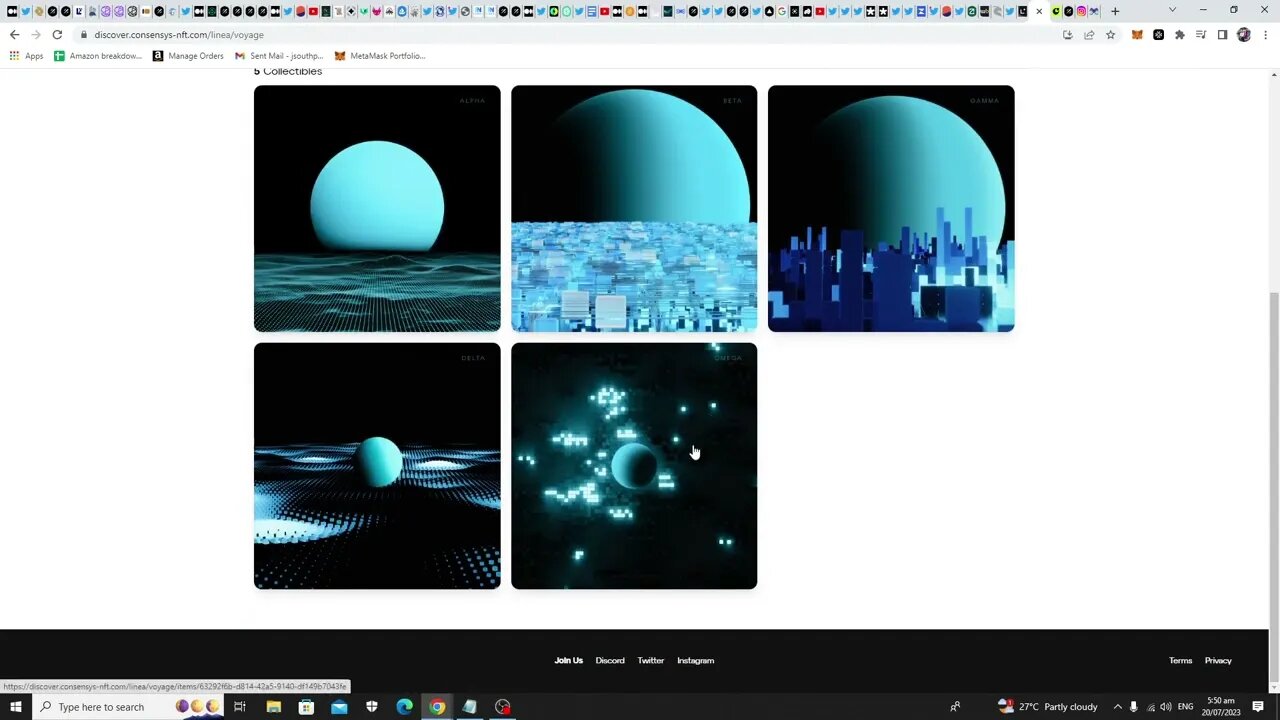Click the microphone tray icon

click(1133, 707)
